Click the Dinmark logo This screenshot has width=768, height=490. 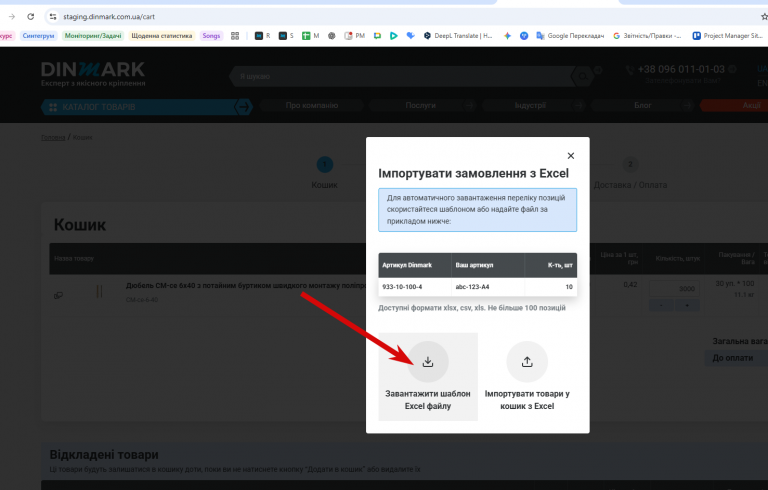[x=93, y=74]
